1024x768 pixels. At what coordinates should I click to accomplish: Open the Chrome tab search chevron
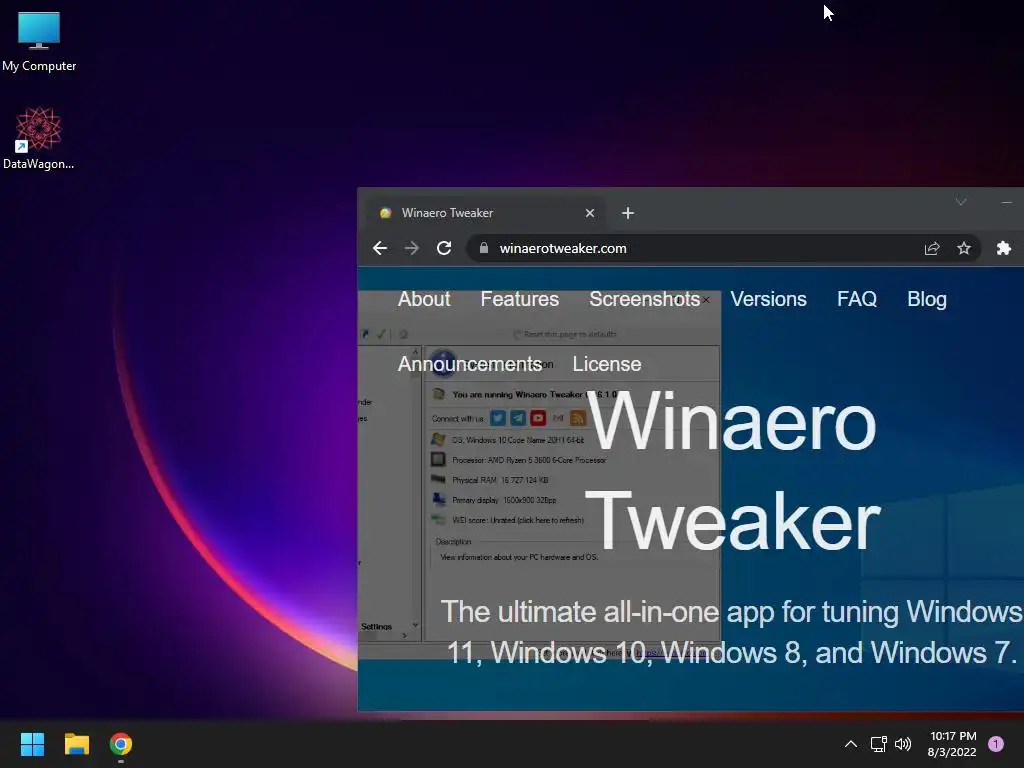[x=961, y=202]
